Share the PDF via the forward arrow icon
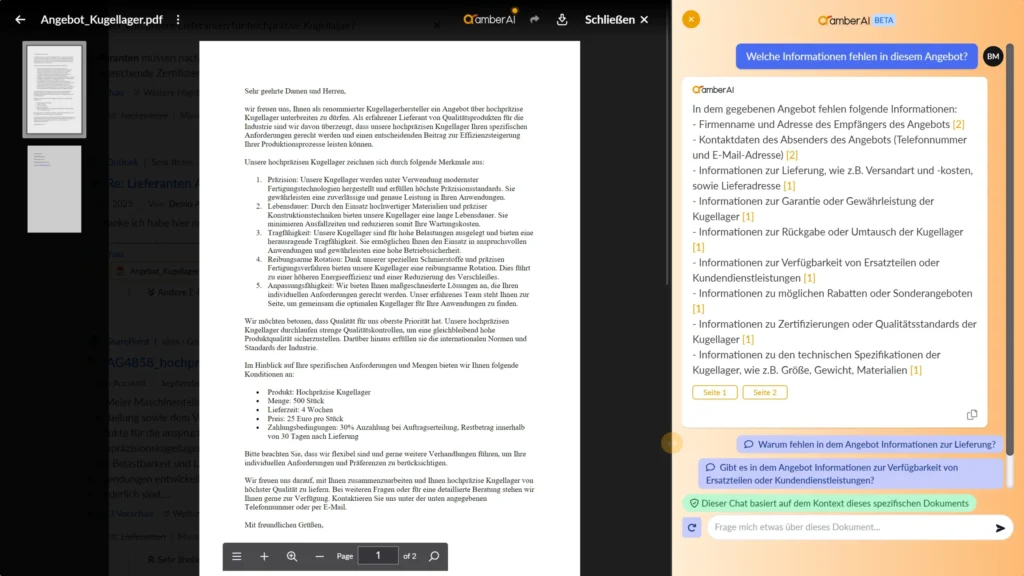The height and width of the screenshot is (576, 1024). 535,19
